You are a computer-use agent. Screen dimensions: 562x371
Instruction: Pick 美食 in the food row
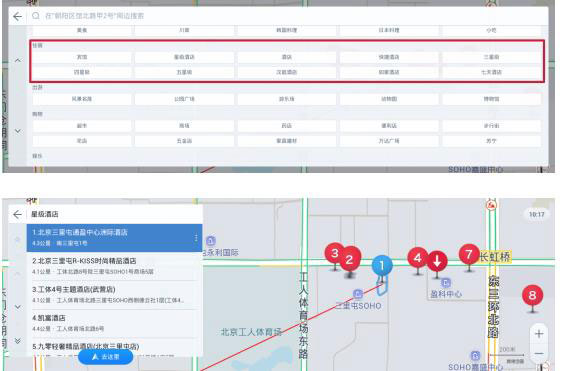coord(82,30)
